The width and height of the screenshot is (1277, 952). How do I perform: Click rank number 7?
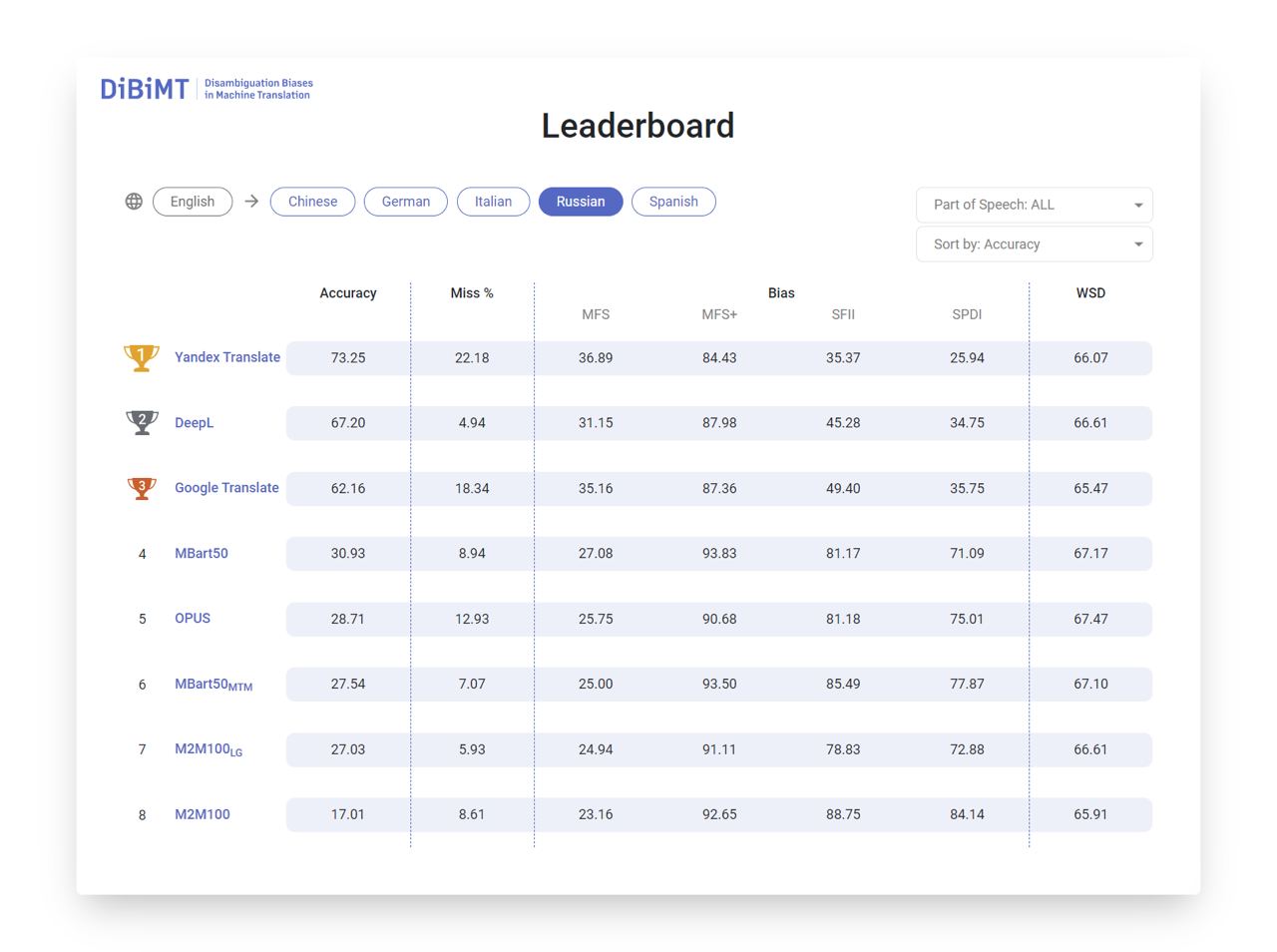pos(142,750)
